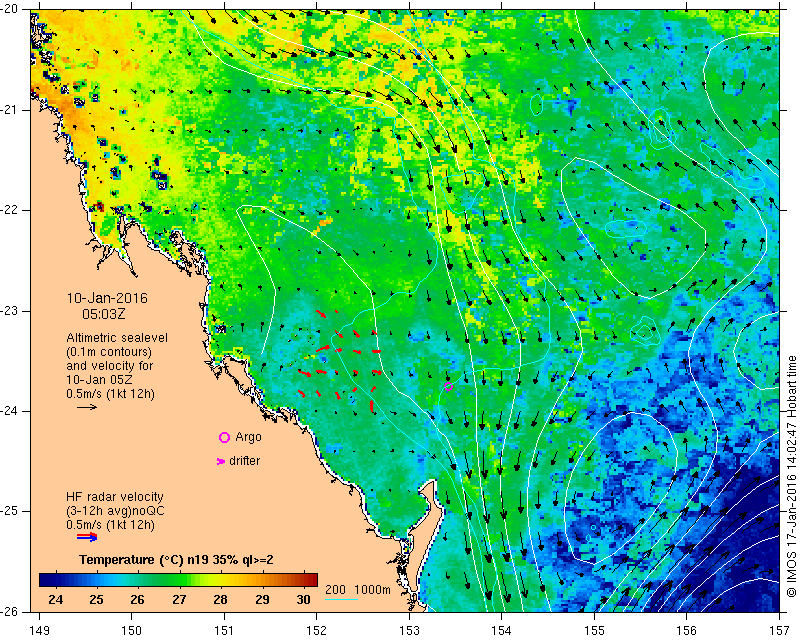800x640 pixels.
Task: Click the magenta Argo circle legend symbol
Action: tap(224, 437)
